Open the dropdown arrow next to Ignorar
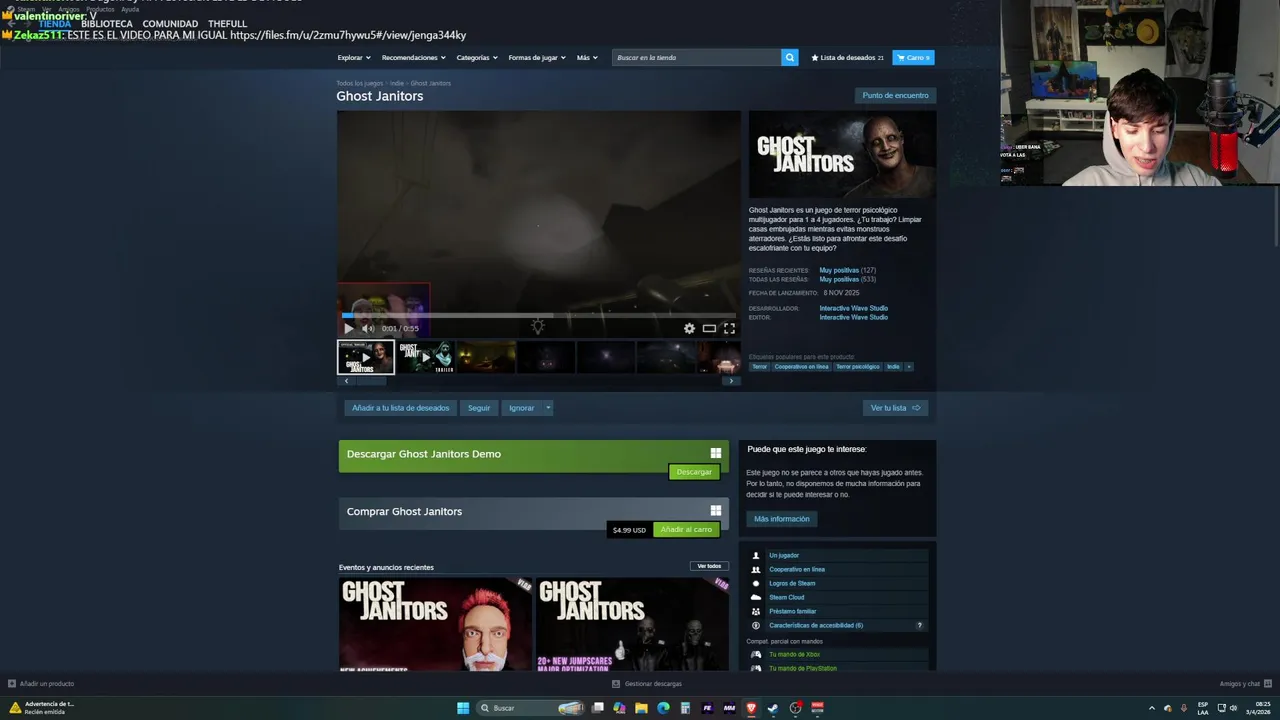The width and height of the screenshot is (1280, 720). pos(548,408)
